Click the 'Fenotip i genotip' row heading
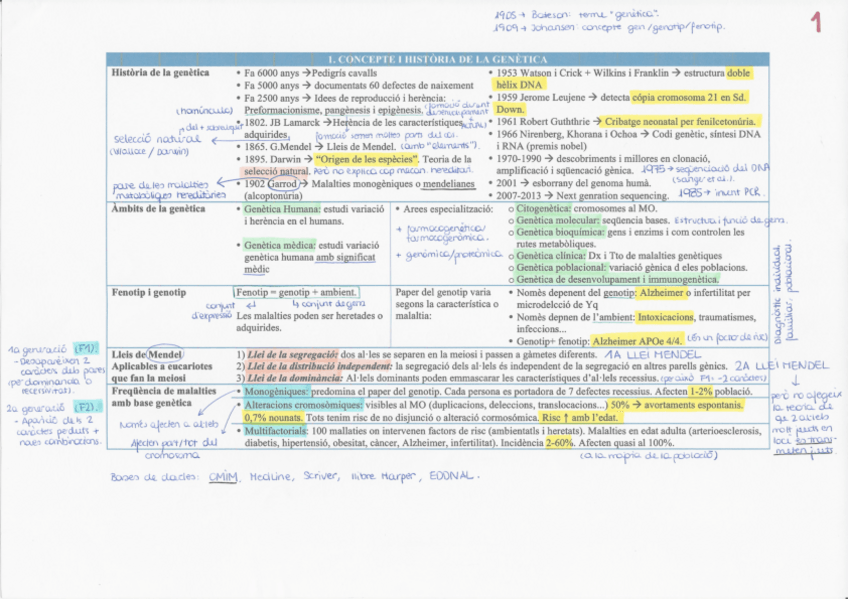 [149, 291]
